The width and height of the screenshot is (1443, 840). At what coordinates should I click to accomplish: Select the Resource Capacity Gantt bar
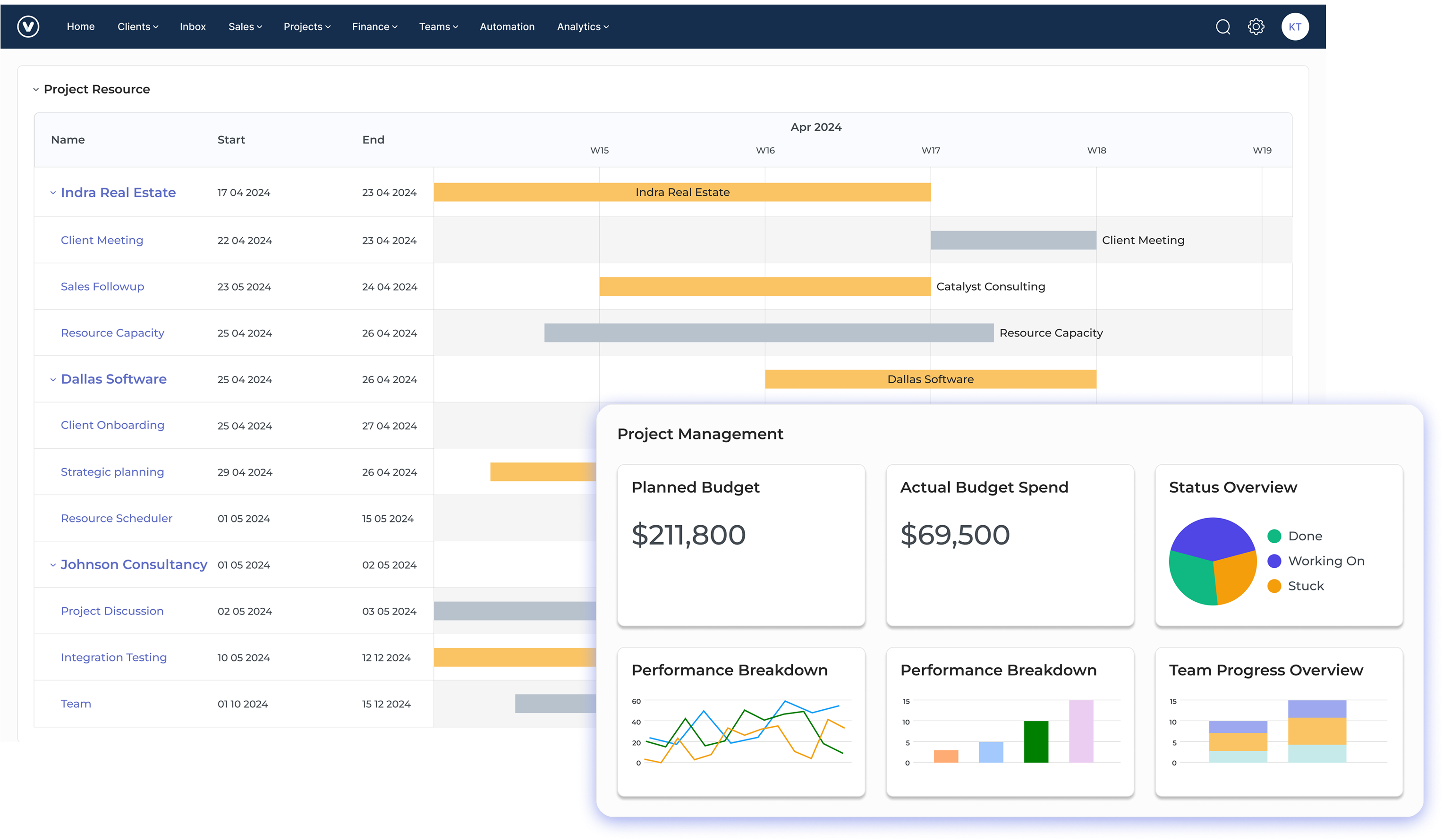tap(768, 333)
